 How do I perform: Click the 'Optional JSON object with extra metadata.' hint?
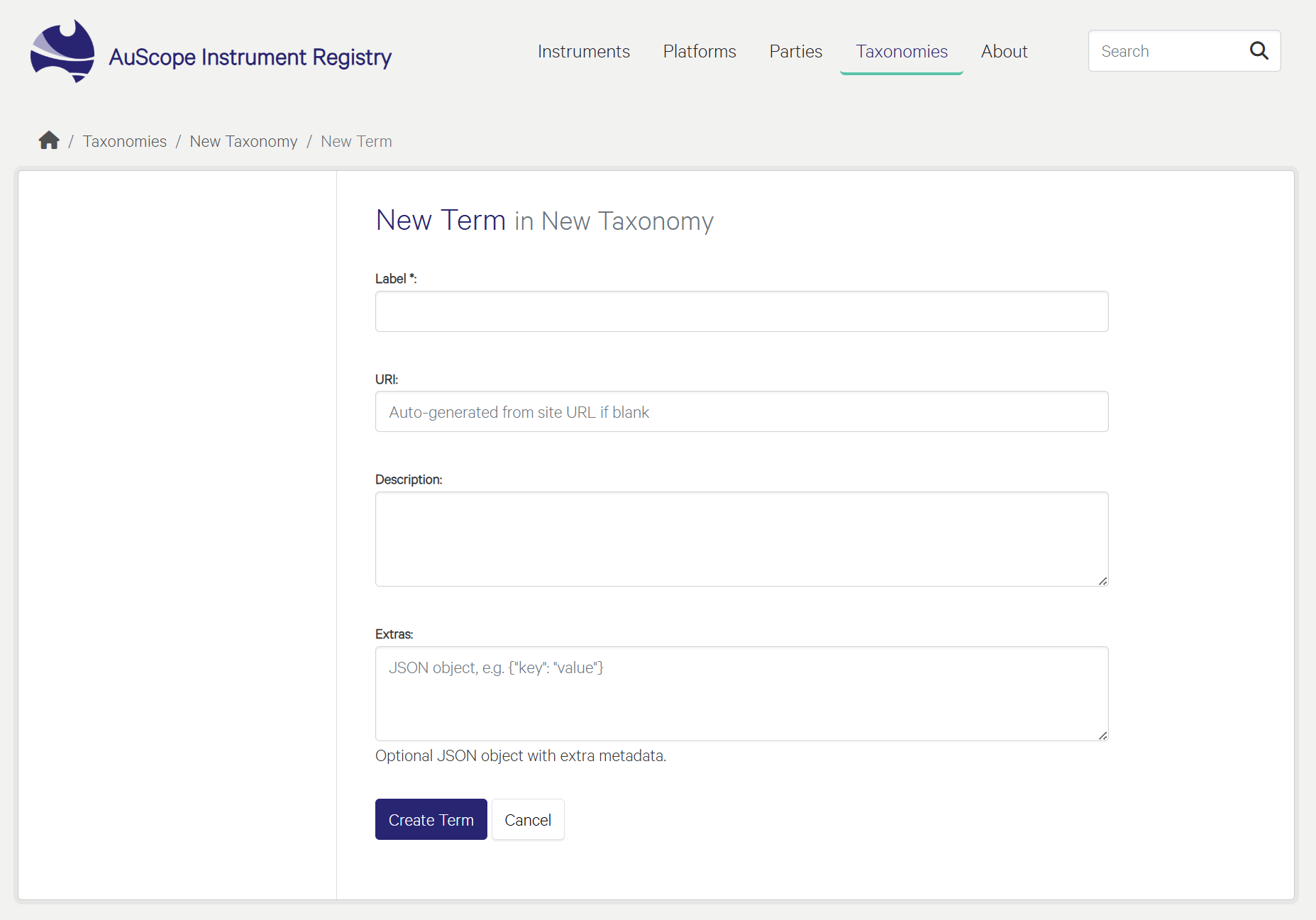pyautogui.click(x=521, y=755)
